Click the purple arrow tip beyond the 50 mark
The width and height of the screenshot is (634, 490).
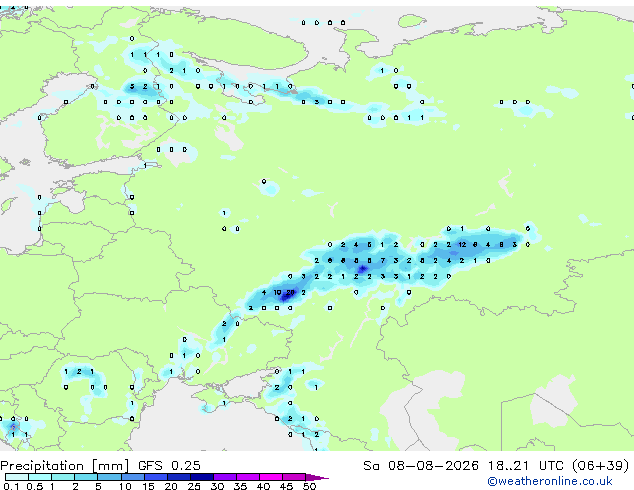point(317,477)
